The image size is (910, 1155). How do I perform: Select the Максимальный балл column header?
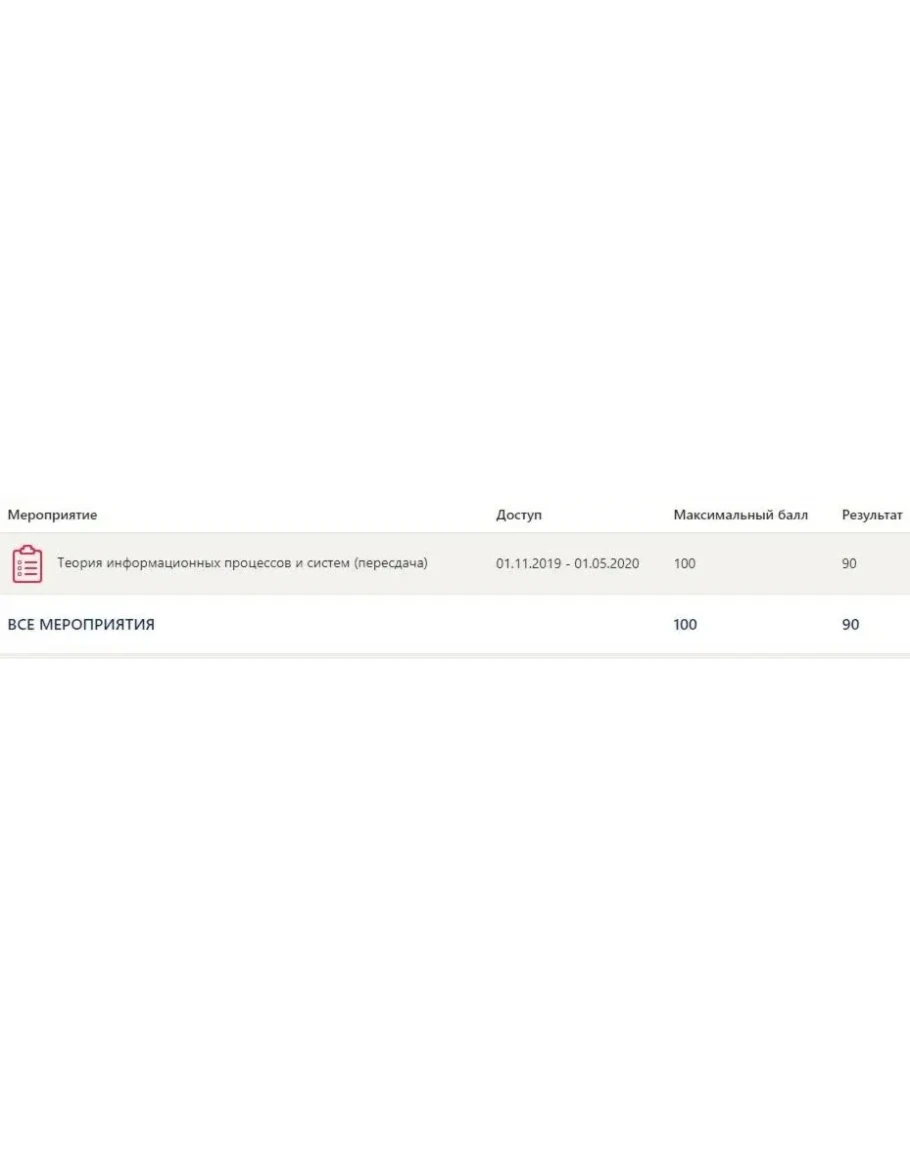point(740,515)
